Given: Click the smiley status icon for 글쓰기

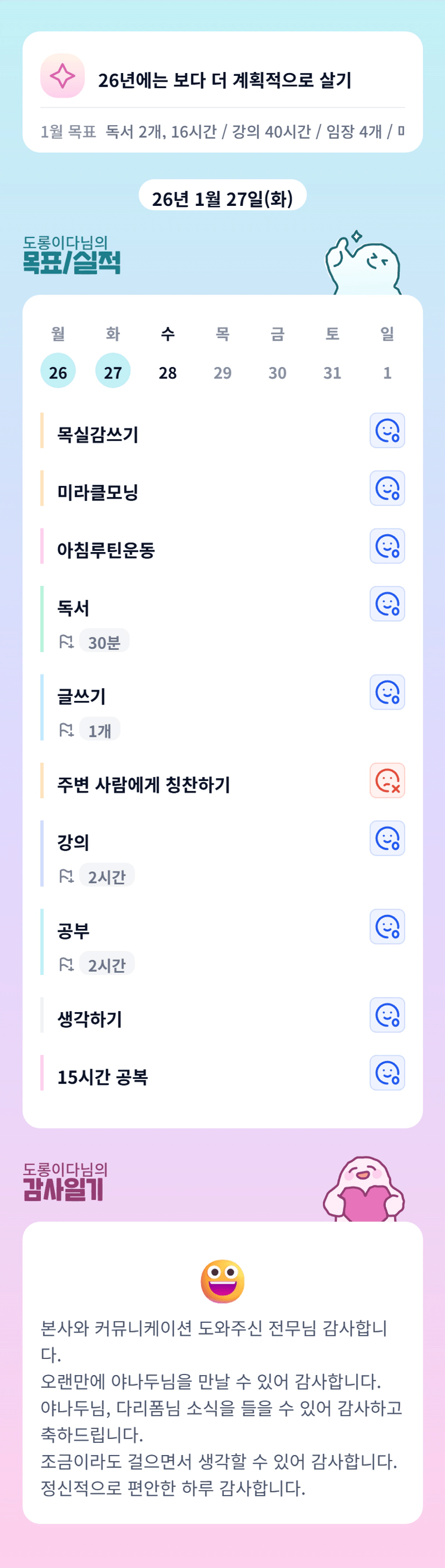Looking at the screenshot, I should tap(387, 693).
